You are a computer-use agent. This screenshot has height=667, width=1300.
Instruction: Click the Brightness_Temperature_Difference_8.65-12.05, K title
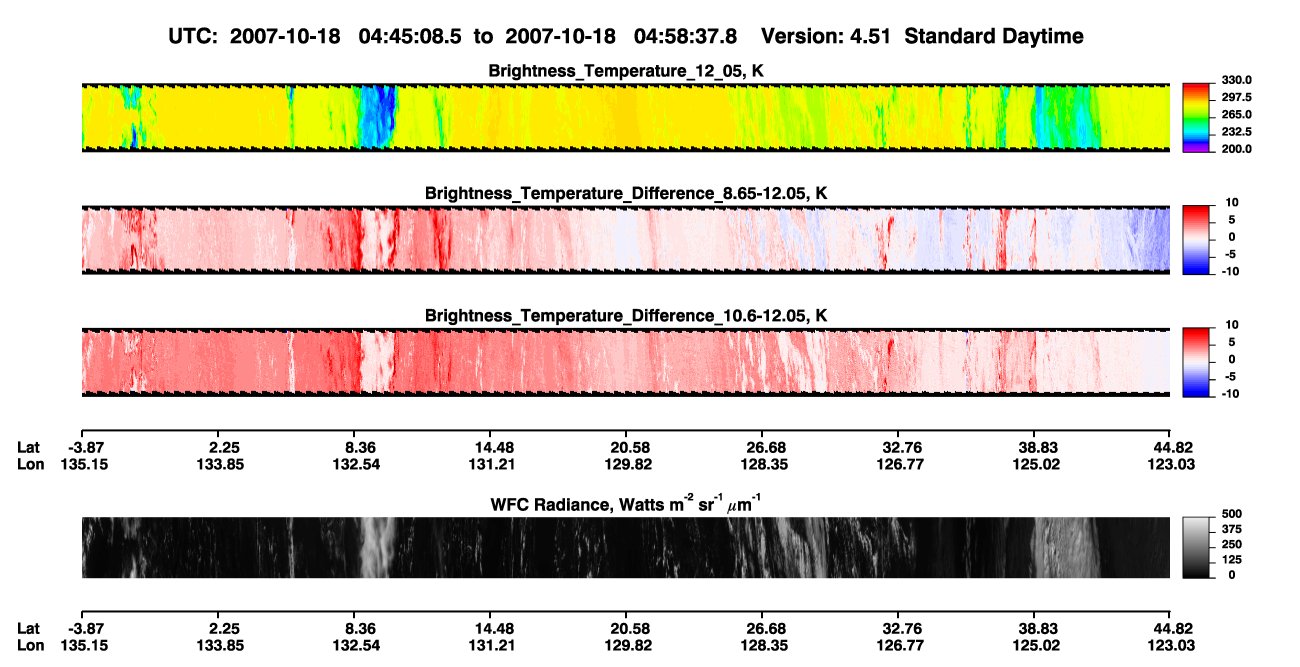[626, 193]
